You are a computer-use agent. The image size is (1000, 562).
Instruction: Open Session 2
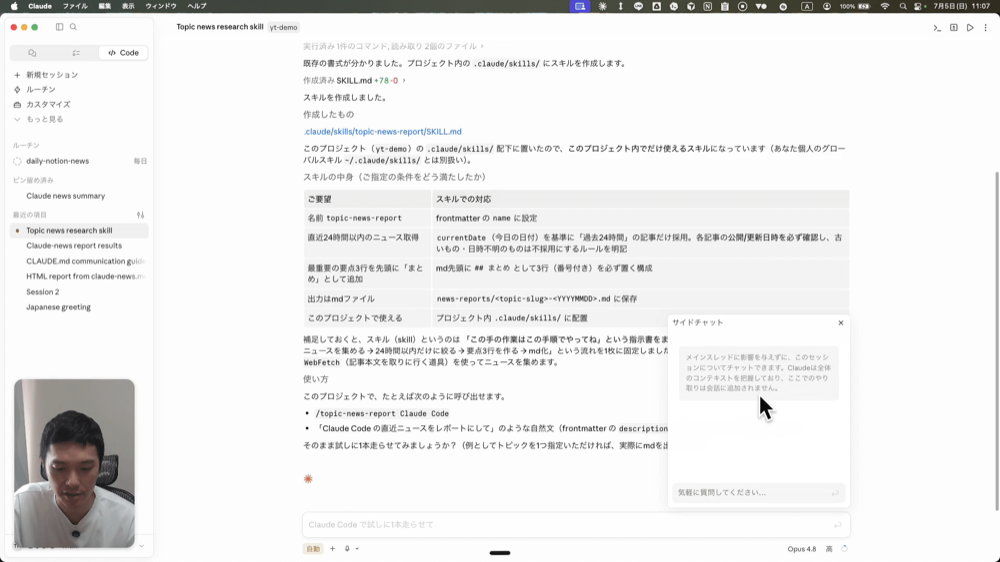pos(79,292)
